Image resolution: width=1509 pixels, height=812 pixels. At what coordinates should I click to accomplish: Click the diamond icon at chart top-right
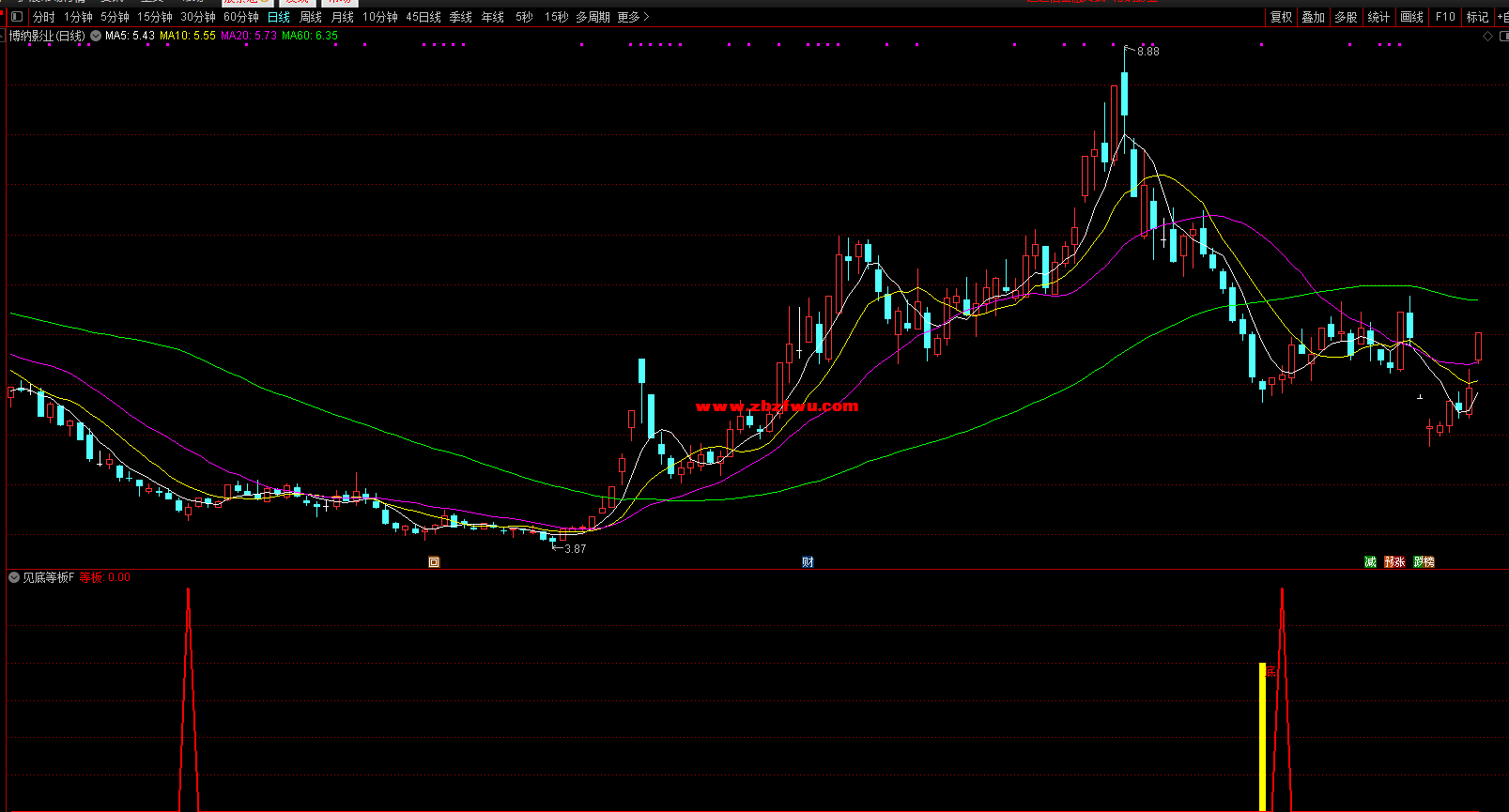[x=1487, y=36]
